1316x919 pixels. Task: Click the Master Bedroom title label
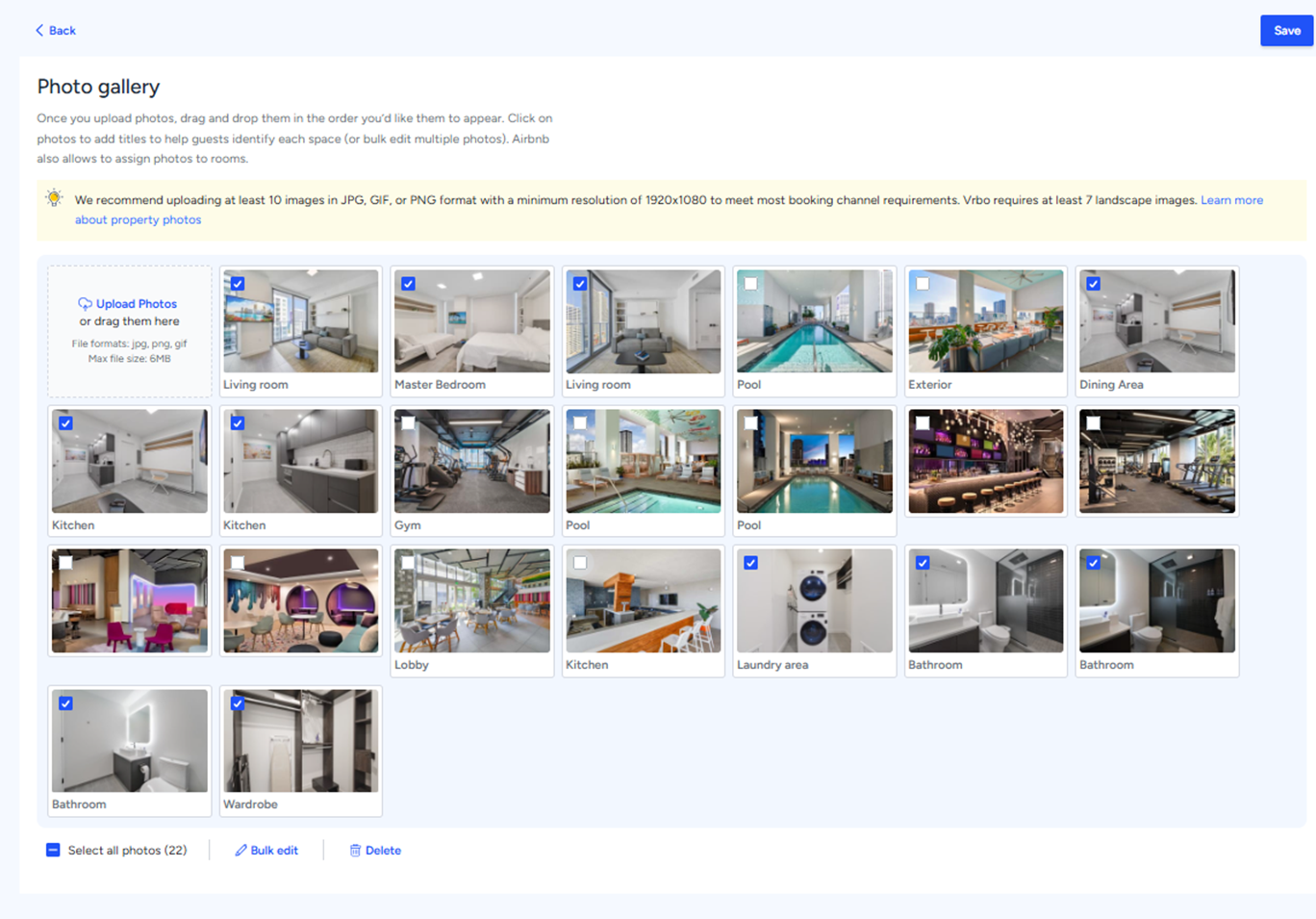point(440,385)
